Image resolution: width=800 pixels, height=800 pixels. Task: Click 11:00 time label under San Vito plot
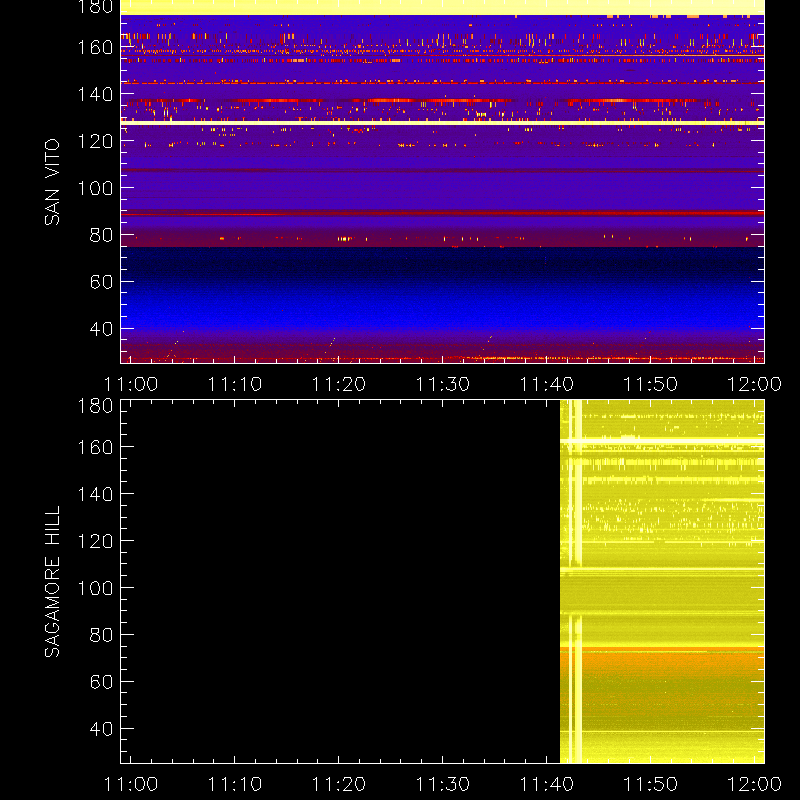(131, 384)
